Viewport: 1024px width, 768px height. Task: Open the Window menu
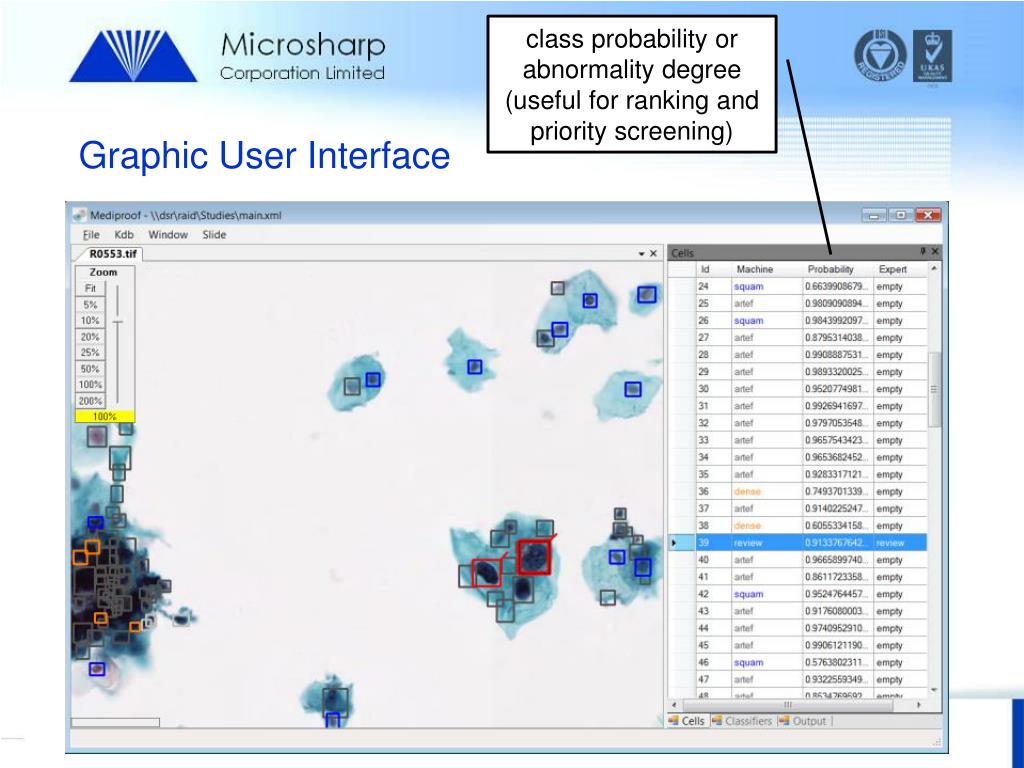point(168,234)
